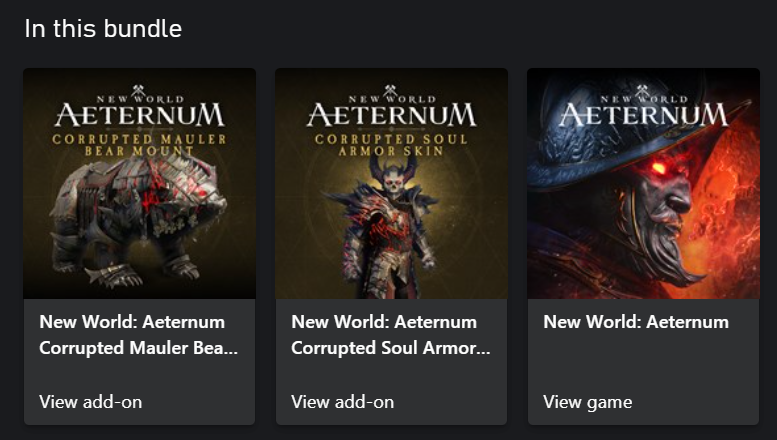Image resolution: width=777 pixels, height=440 pixels.
Task: Open the View game link
Action: coord(588,402)
